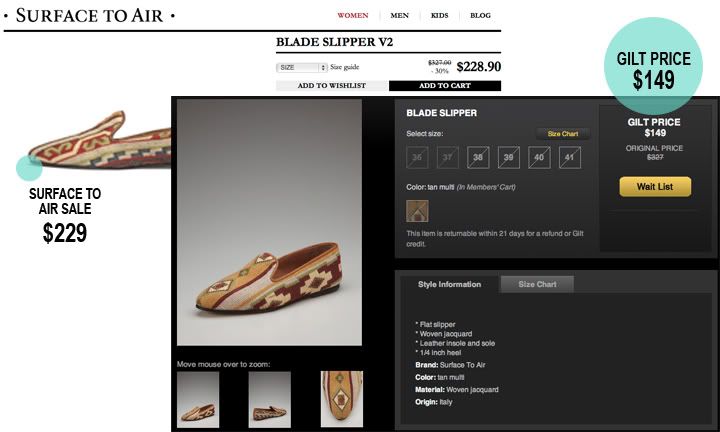
Task: Switch to Style Information tab
Action: [449, 284]
